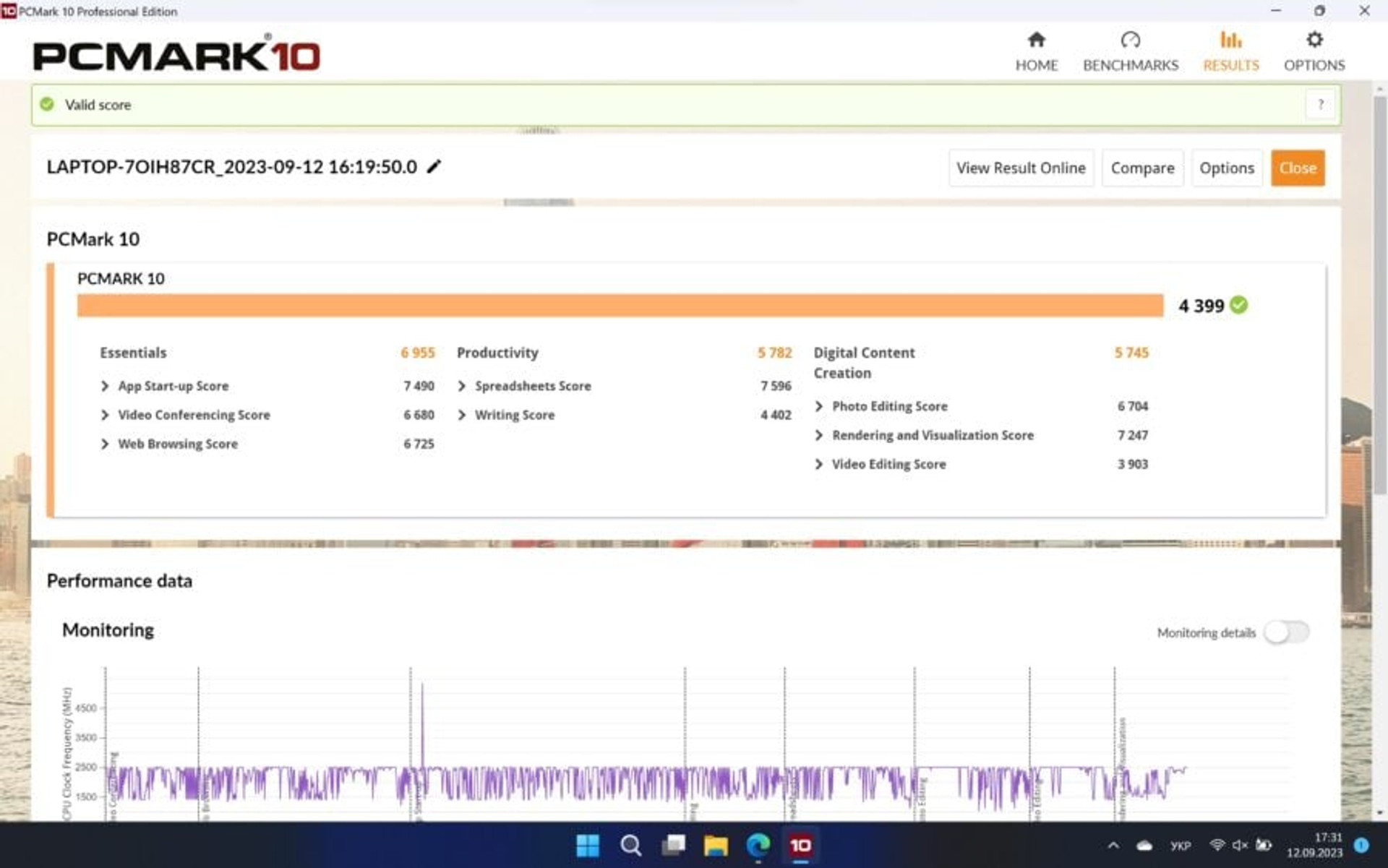The width and height of the screenshot is (1388, 868).
Task: Click the PCMARK 10 logo
Action: click(x=176, y=54)
